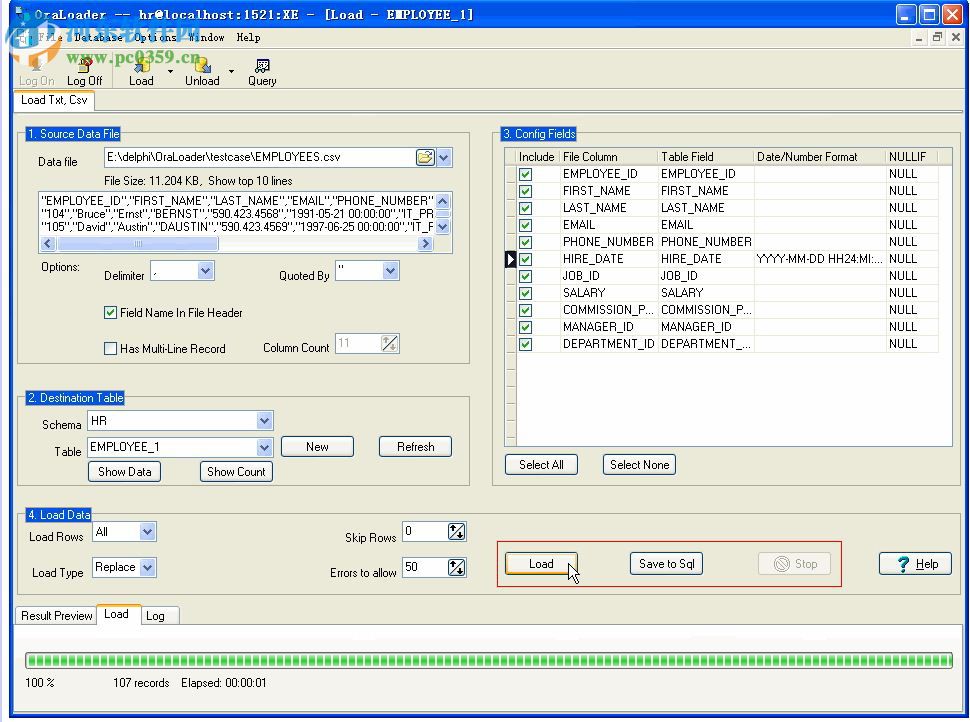Open the Query toolbar tool
Image resolution: width=970 pixels, height=722 pixels.
click(262, 67)
